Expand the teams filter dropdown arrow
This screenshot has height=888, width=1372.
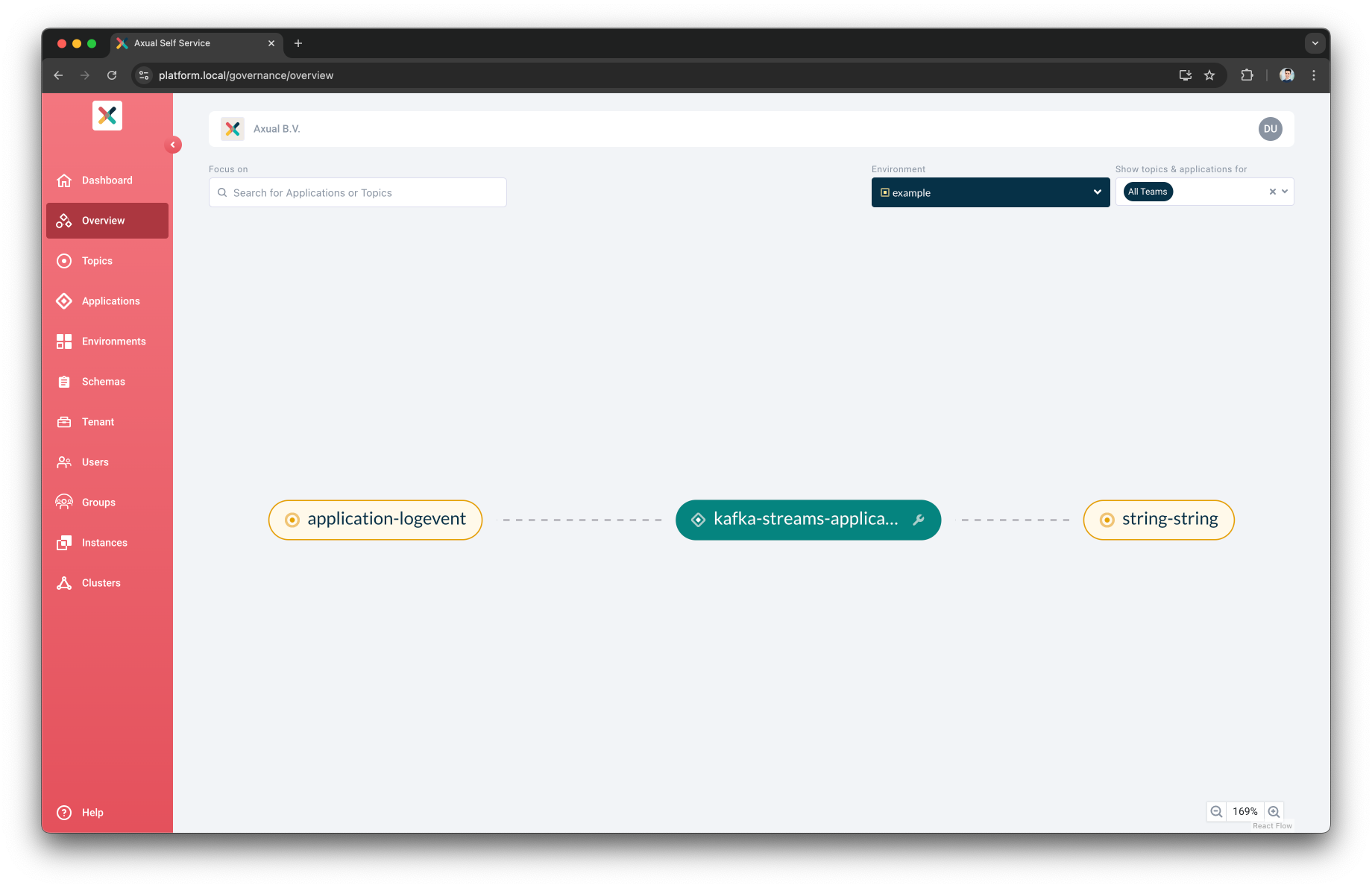coord(1285,192)
